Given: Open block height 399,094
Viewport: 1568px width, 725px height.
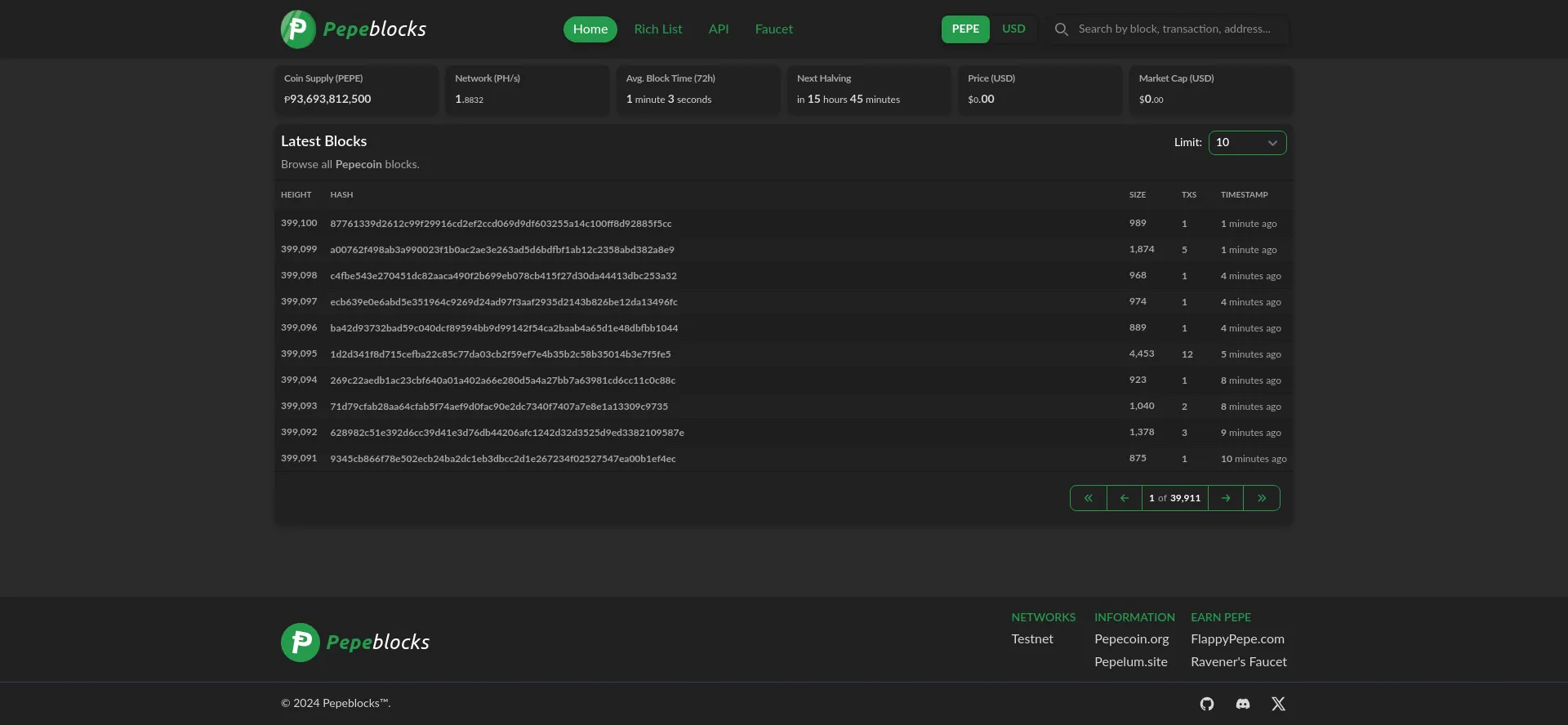Looking at the screenshot, I should (x=299, y=380).
